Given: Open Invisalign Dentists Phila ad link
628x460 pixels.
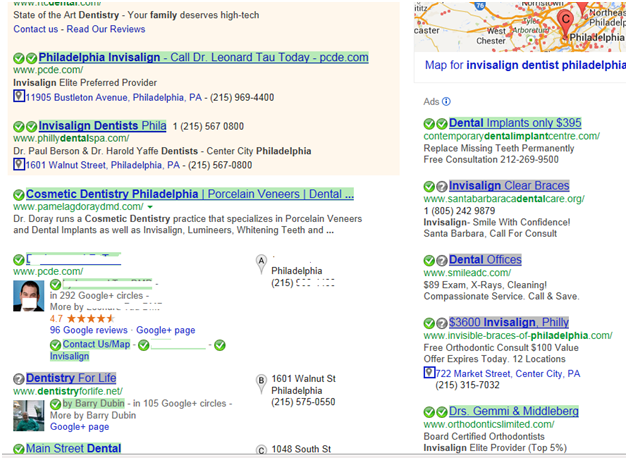Looking at the screenshot, I should pos(103,126).
